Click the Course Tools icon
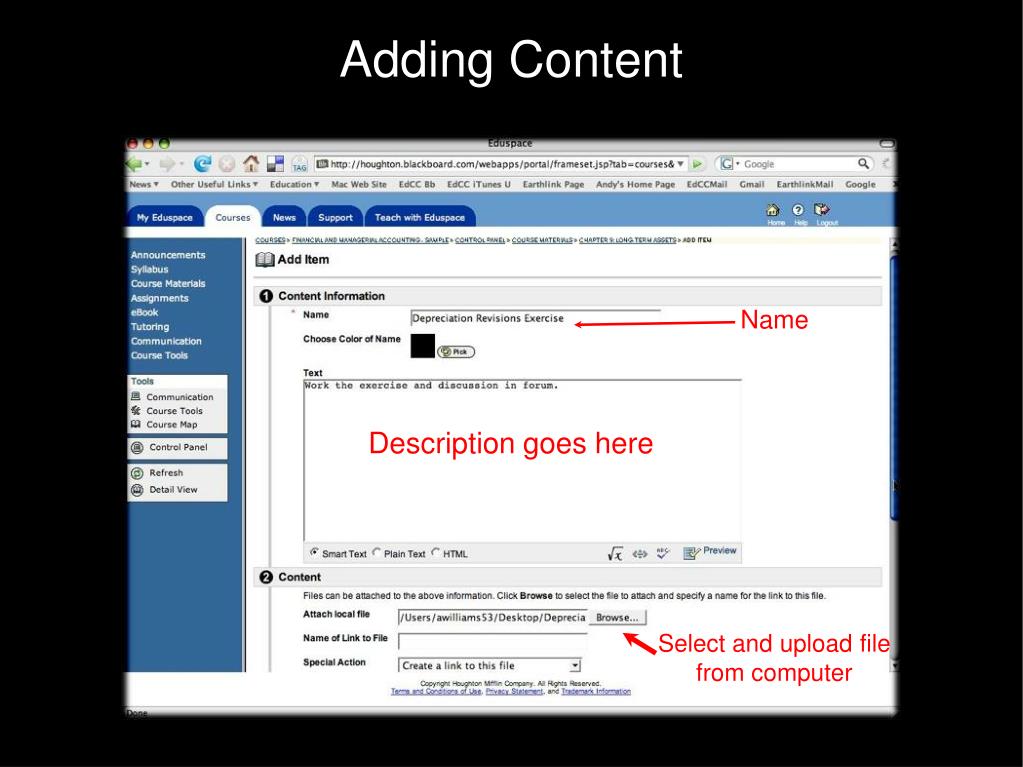The image size is (1023, 767). click(136, 410)
